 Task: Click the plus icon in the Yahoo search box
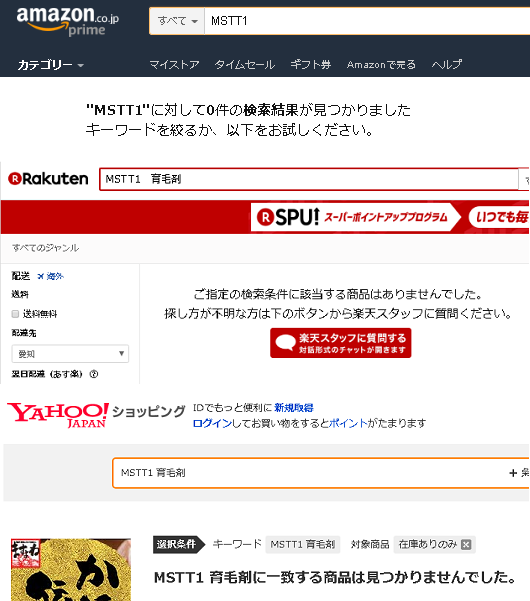pyautogui.click(x=513, y=473)
